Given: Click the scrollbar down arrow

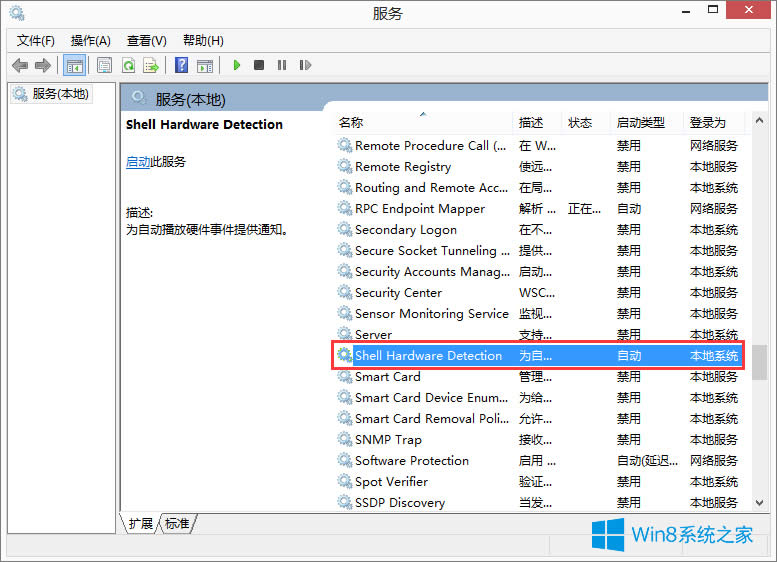Looking at the screenshot, I should click(x=759, y=503).
